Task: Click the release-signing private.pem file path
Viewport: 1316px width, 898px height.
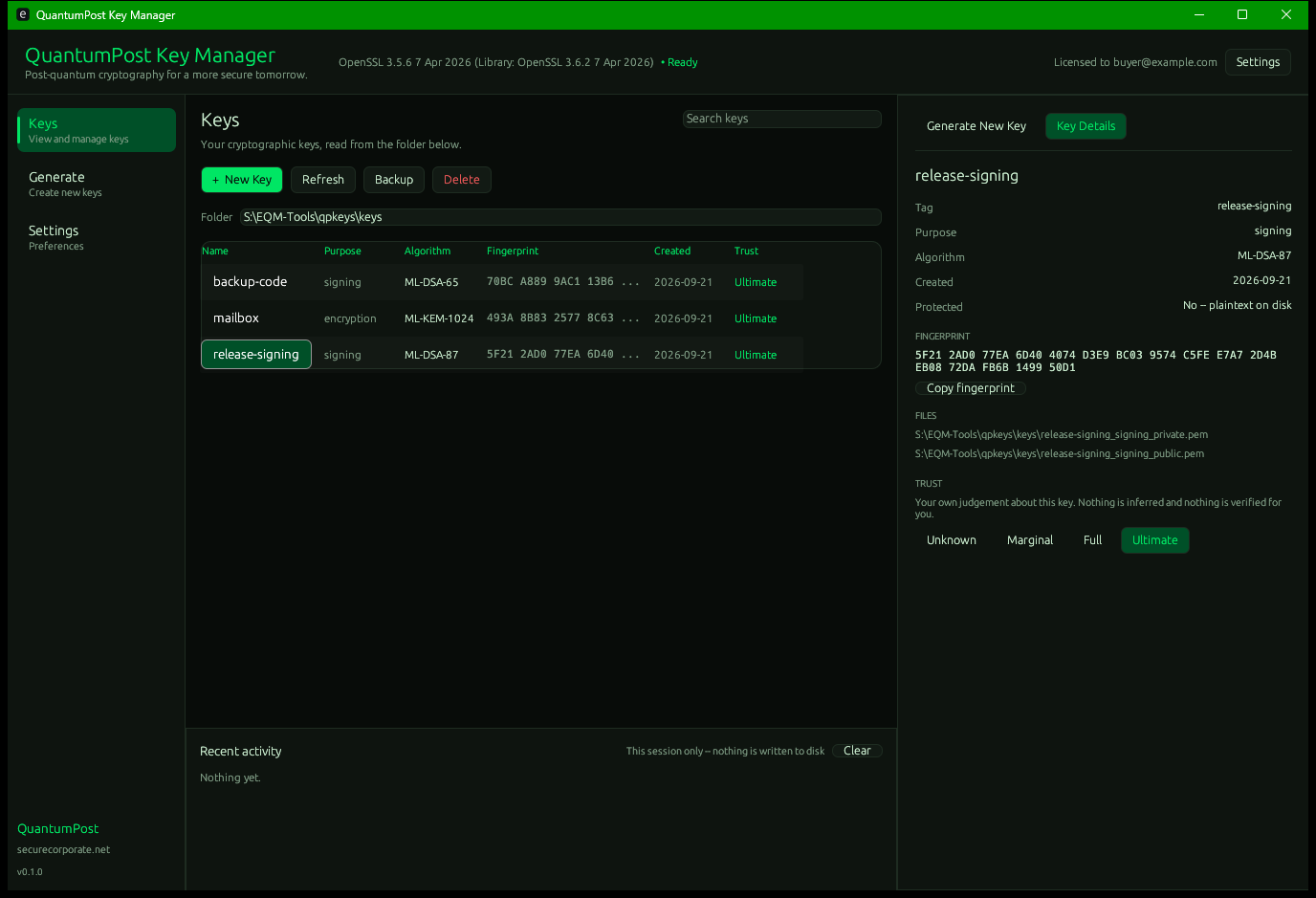Action: click(x=1062, y=434)
